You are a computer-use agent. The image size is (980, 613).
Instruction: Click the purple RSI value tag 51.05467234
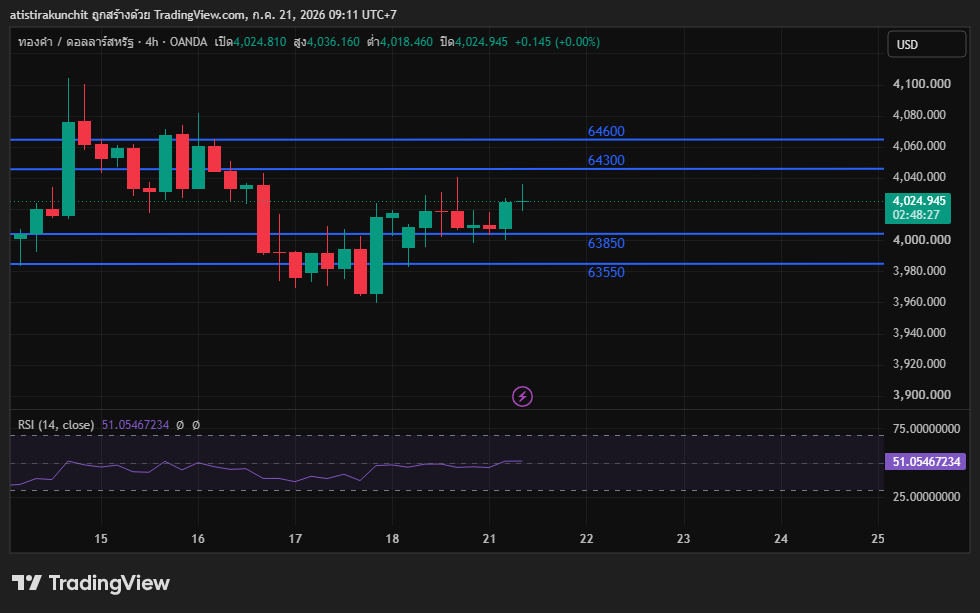click(x=926, y=462)
